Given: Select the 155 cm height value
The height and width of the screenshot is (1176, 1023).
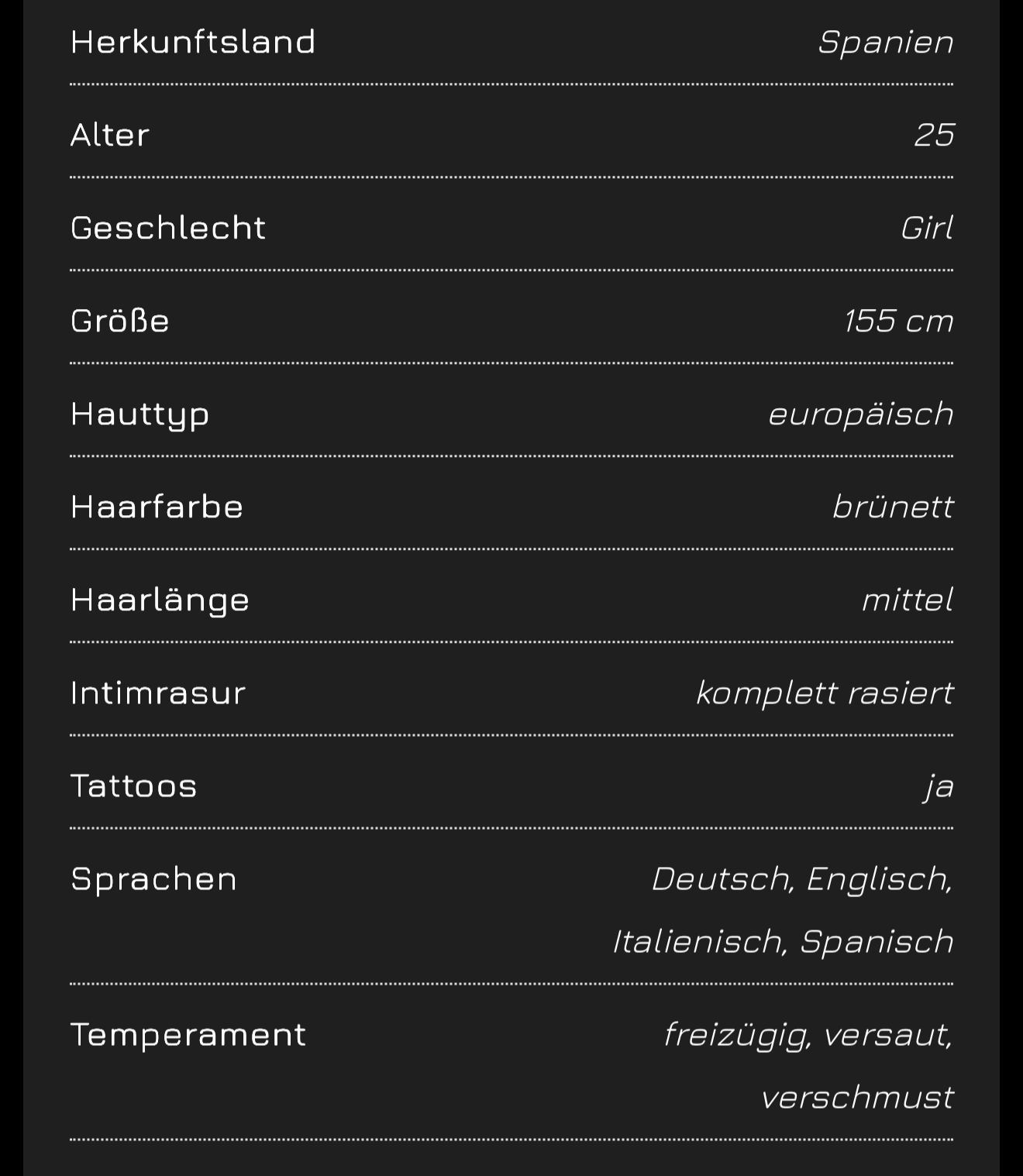Looking at the screenshot, I should [x=898, y=321].
